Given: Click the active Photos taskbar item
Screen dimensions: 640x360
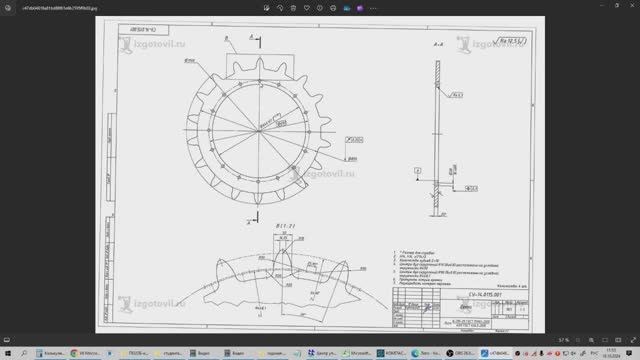Looking at the screenshot, I should click(496, 353).
